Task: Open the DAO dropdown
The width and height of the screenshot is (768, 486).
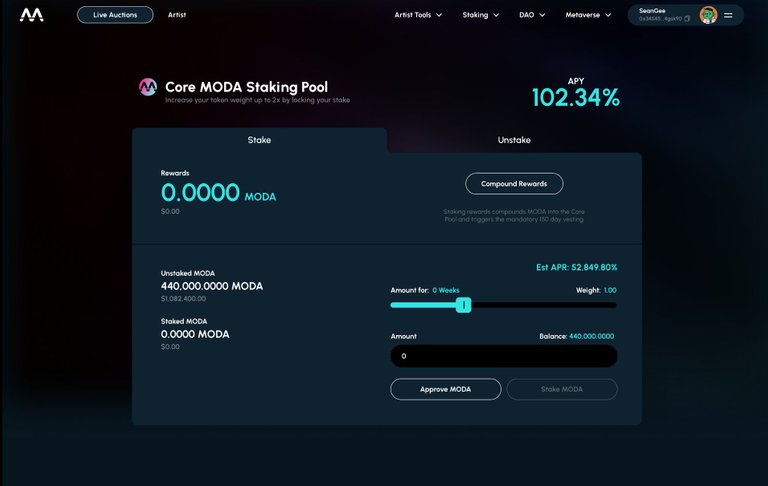Action: 532,15
